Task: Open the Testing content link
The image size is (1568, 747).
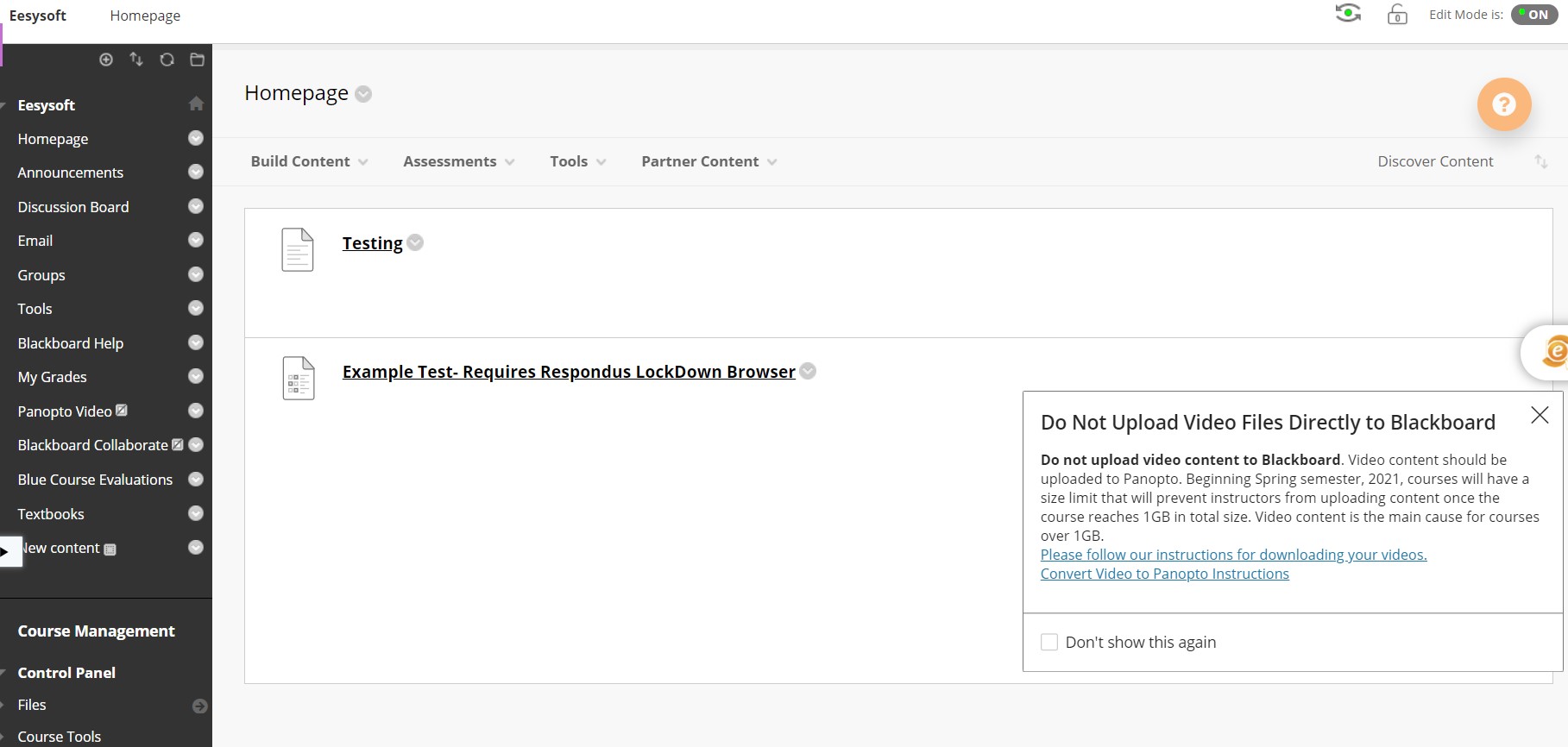Action: point(372,243)
